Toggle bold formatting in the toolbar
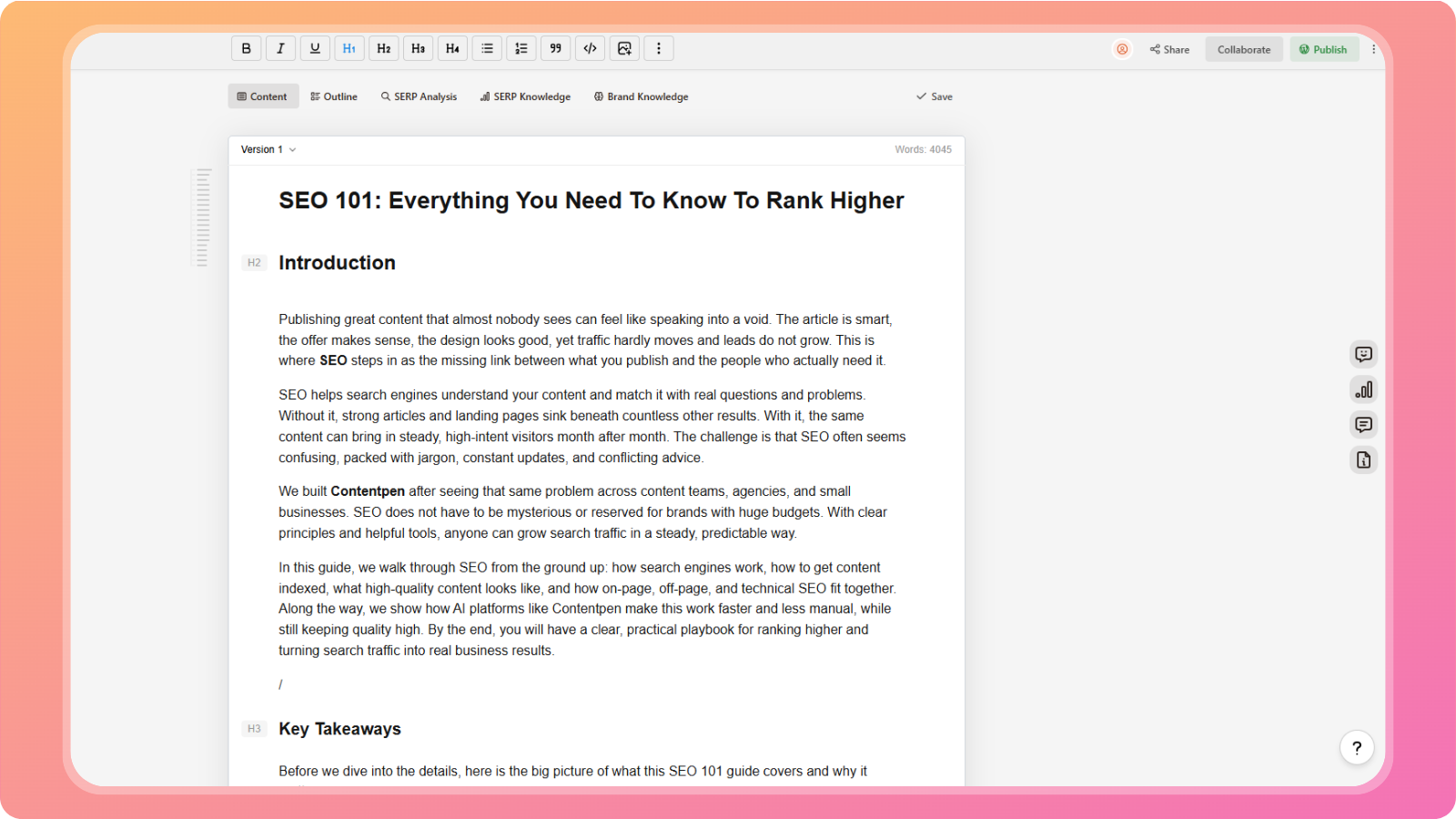Screen dimensions: 1456x819 pos(246,48)
